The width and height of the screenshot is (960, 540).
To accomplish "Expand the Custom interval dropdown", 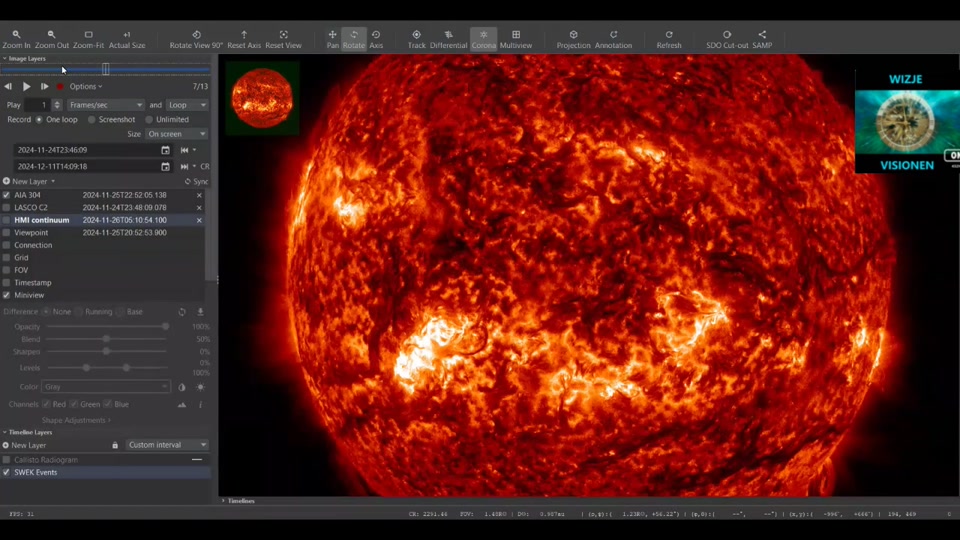I will (x=167, y=445).
